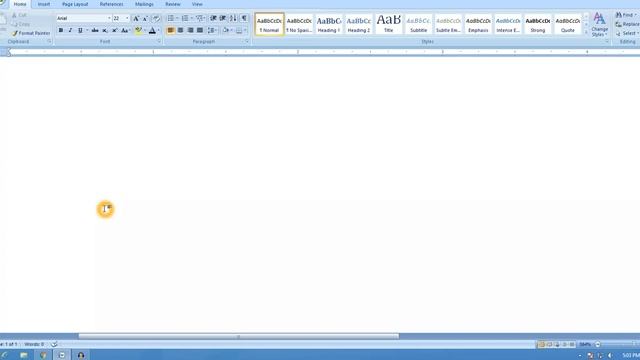Image resolution: width=640 pixels, height=360 pixels.
Task: Open the Clipboard dialog launcher
Action: 49,42
